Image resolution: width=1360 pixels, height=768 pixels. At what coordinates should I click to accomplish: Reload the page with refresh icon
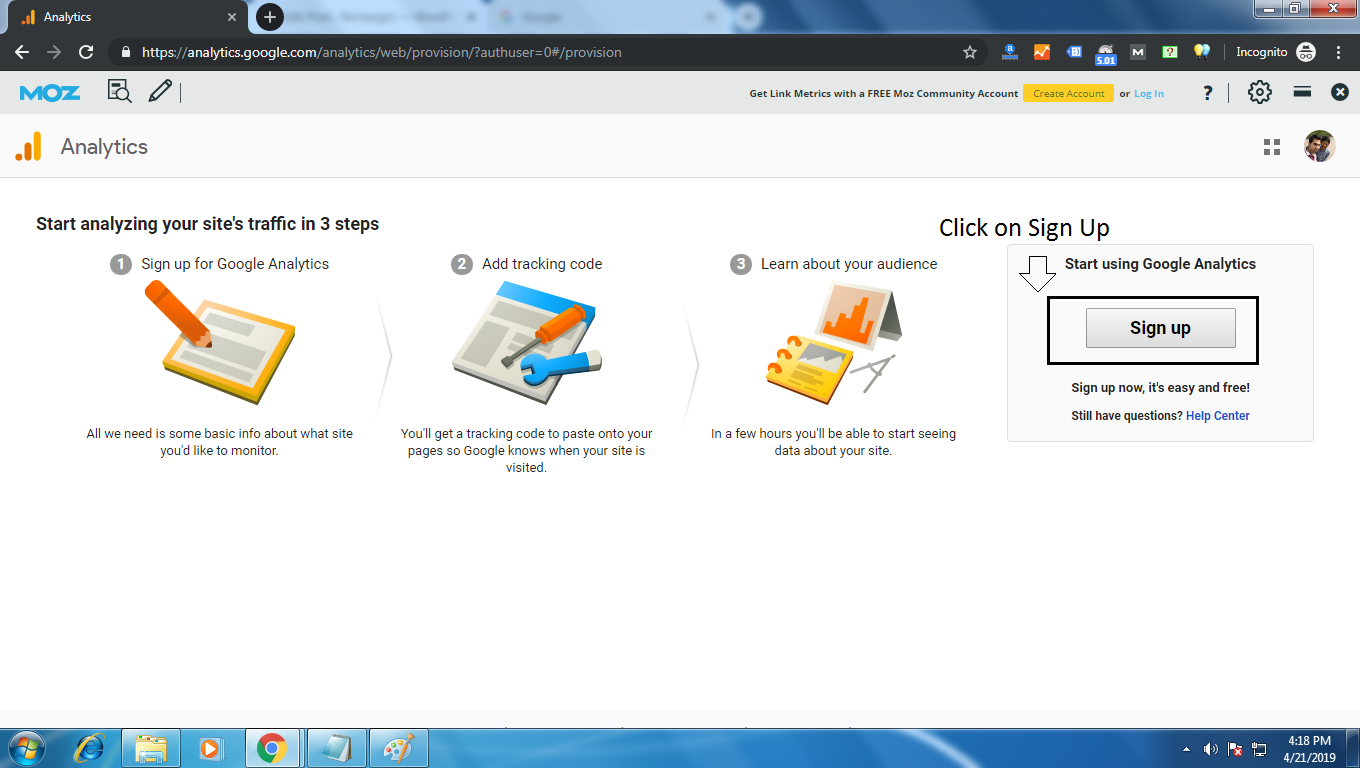[x=86, y=52]
